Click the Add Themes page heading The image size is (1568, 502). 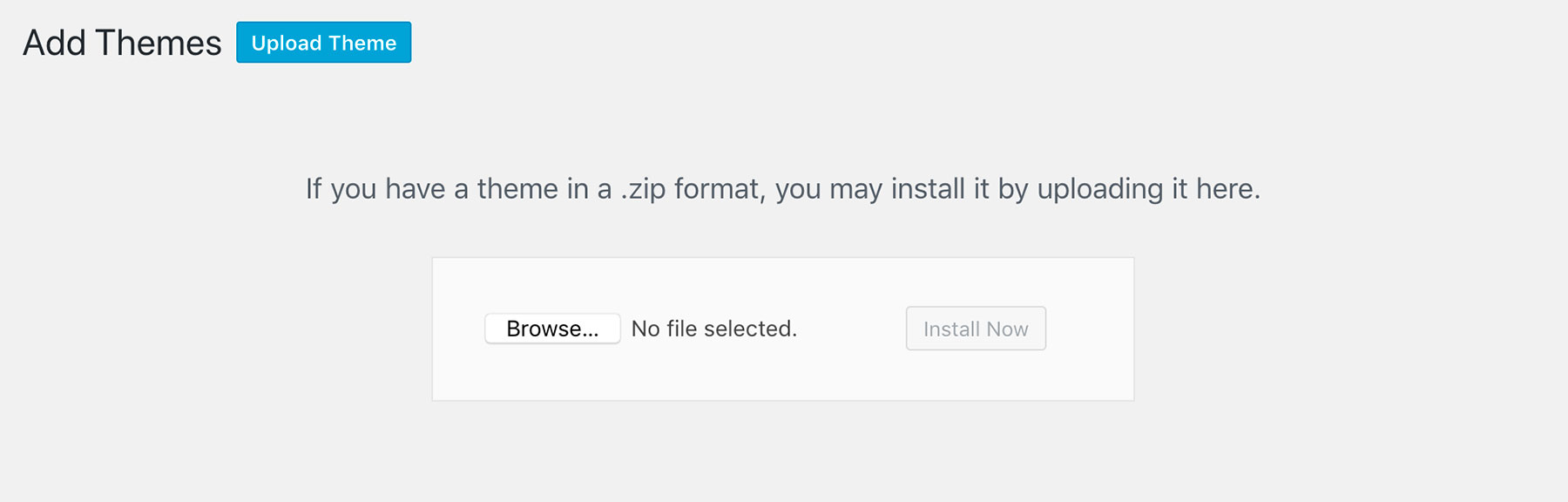122,43
